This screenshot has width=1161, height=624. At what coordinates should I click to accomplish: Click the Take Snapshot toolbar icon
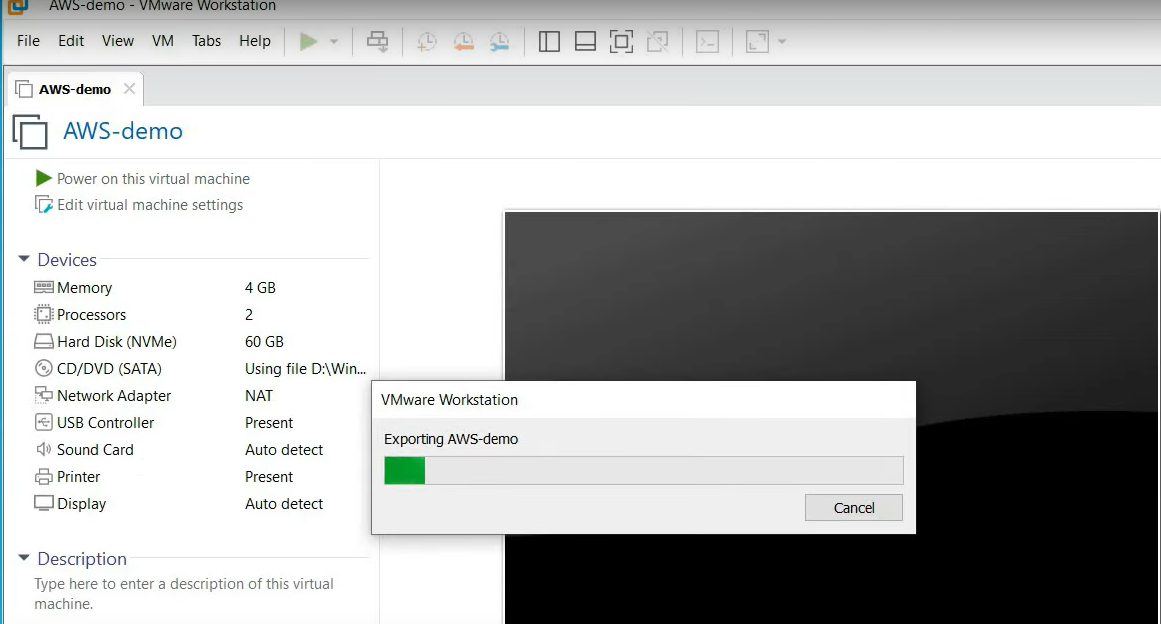426,41
